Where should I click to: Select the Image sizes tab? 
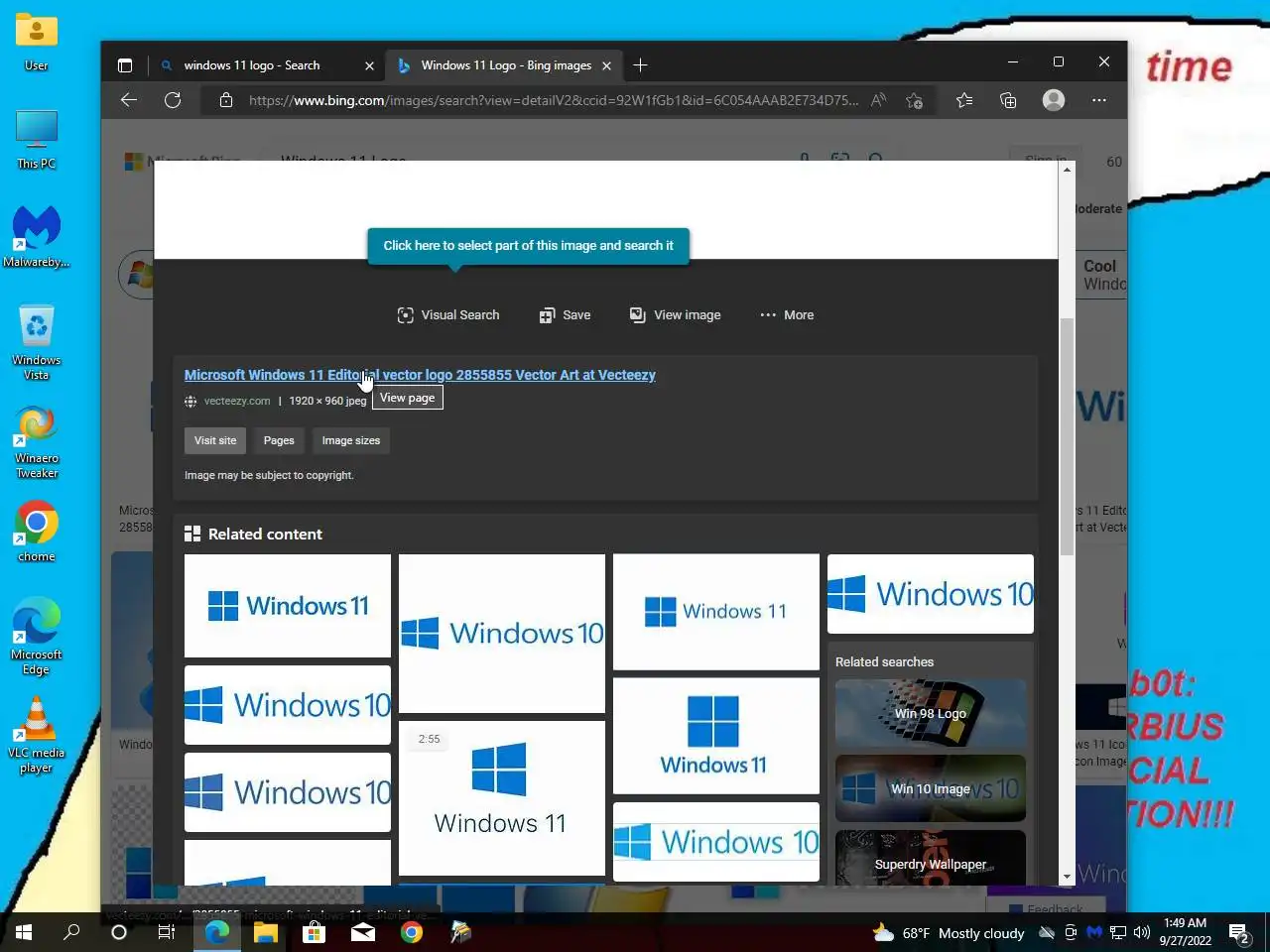click(351, 440)
